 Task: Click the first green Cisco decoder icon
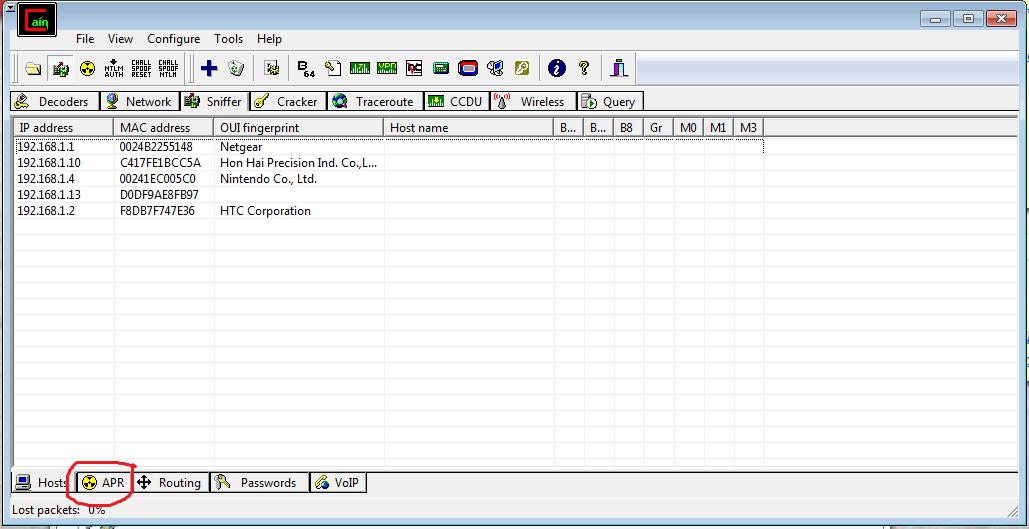360,68
